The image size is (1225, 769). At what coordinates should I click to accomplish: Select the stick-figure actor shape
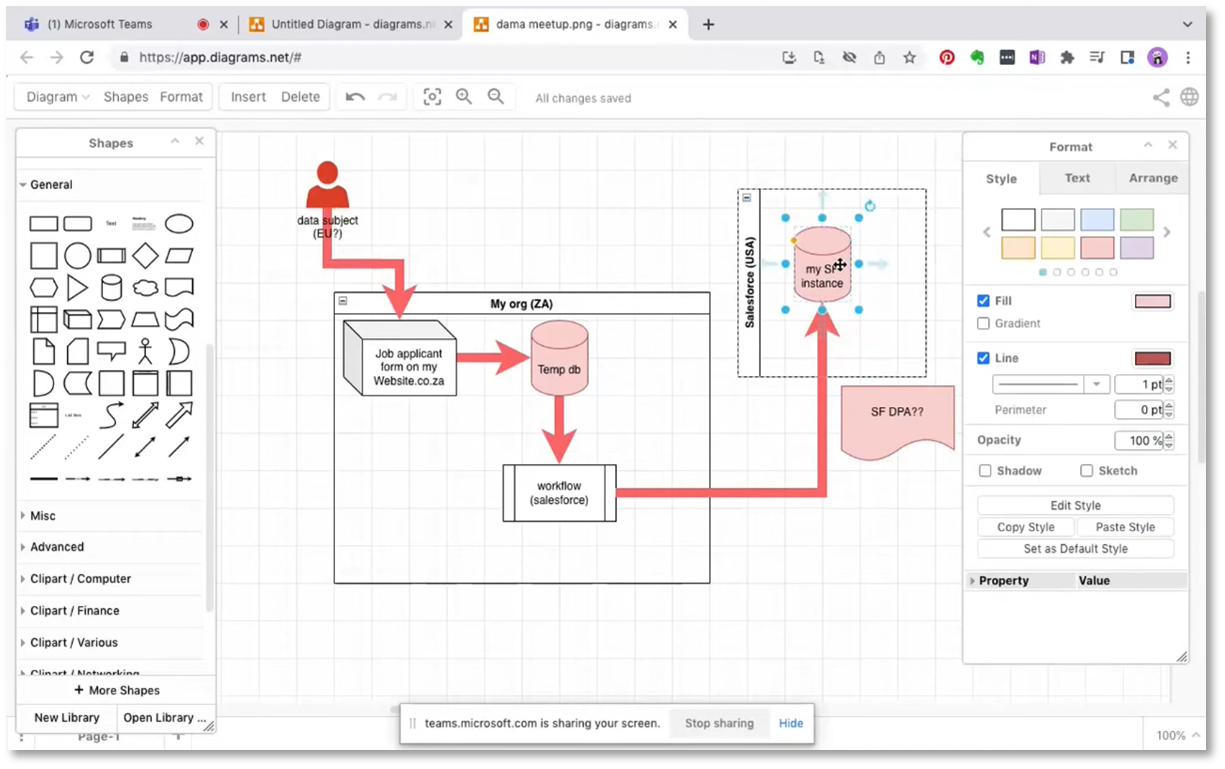point(145,352)
